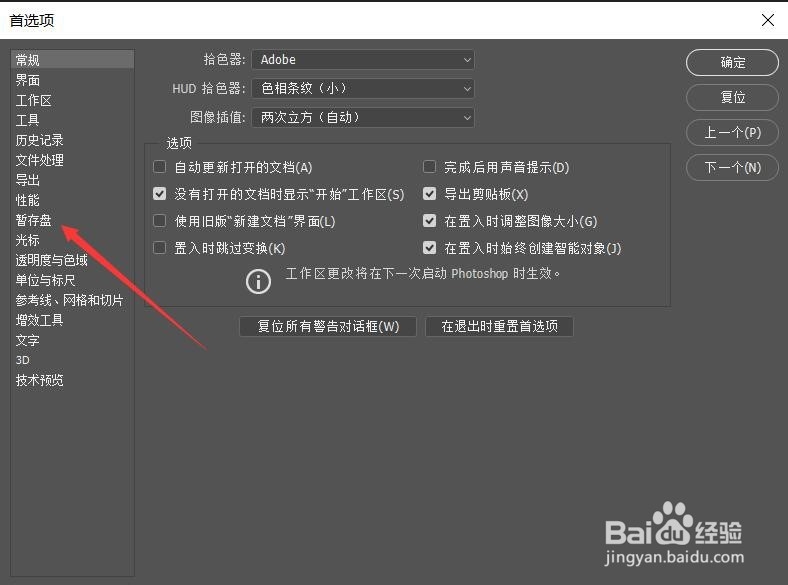This screenshot has height=585, width=788.
Task: Select 暂存盘 in the sidebar
Action: coord(34,220)
